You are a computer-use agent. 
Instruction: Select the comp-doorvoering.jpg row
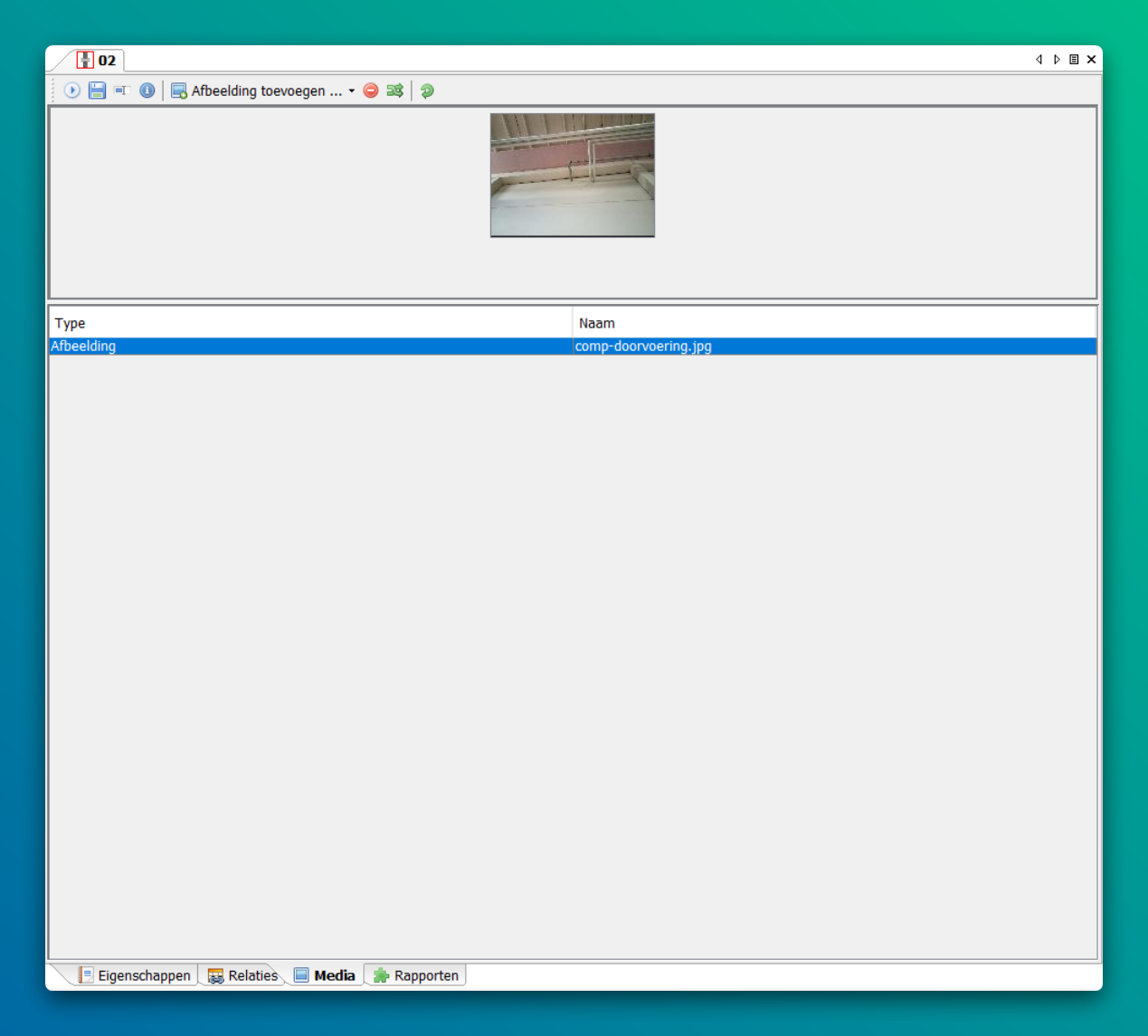tap(642, 347)
